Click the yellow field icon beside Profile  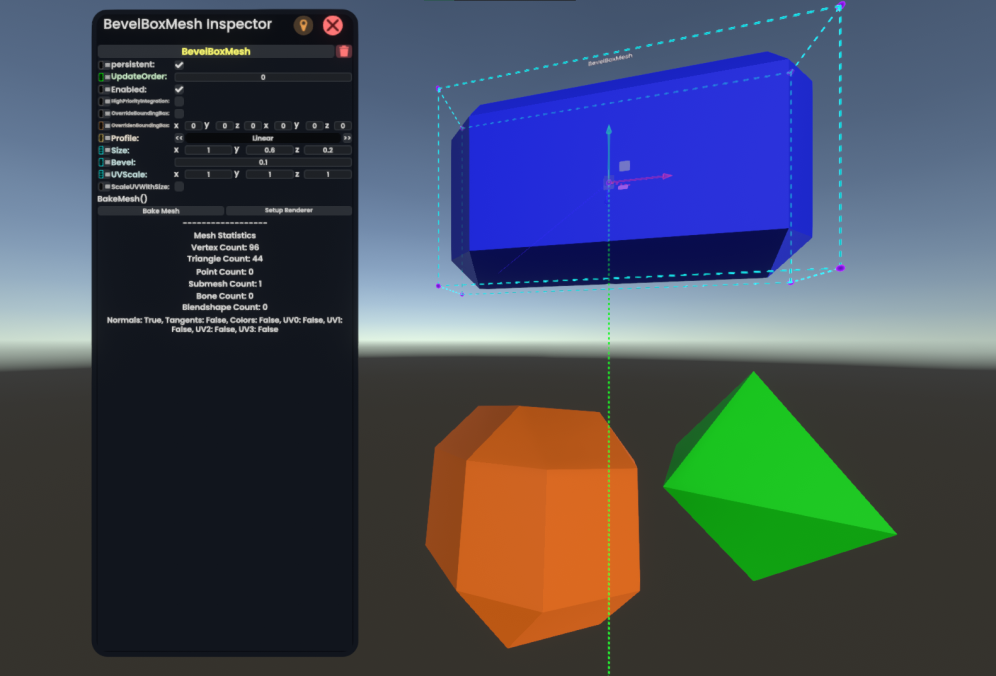[101, 138]
